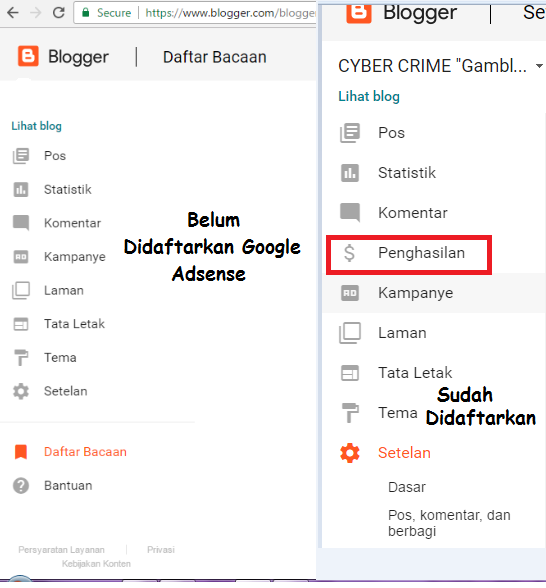
Task: Open Tata Letak in right panel
Action: [x=415, y=373]
